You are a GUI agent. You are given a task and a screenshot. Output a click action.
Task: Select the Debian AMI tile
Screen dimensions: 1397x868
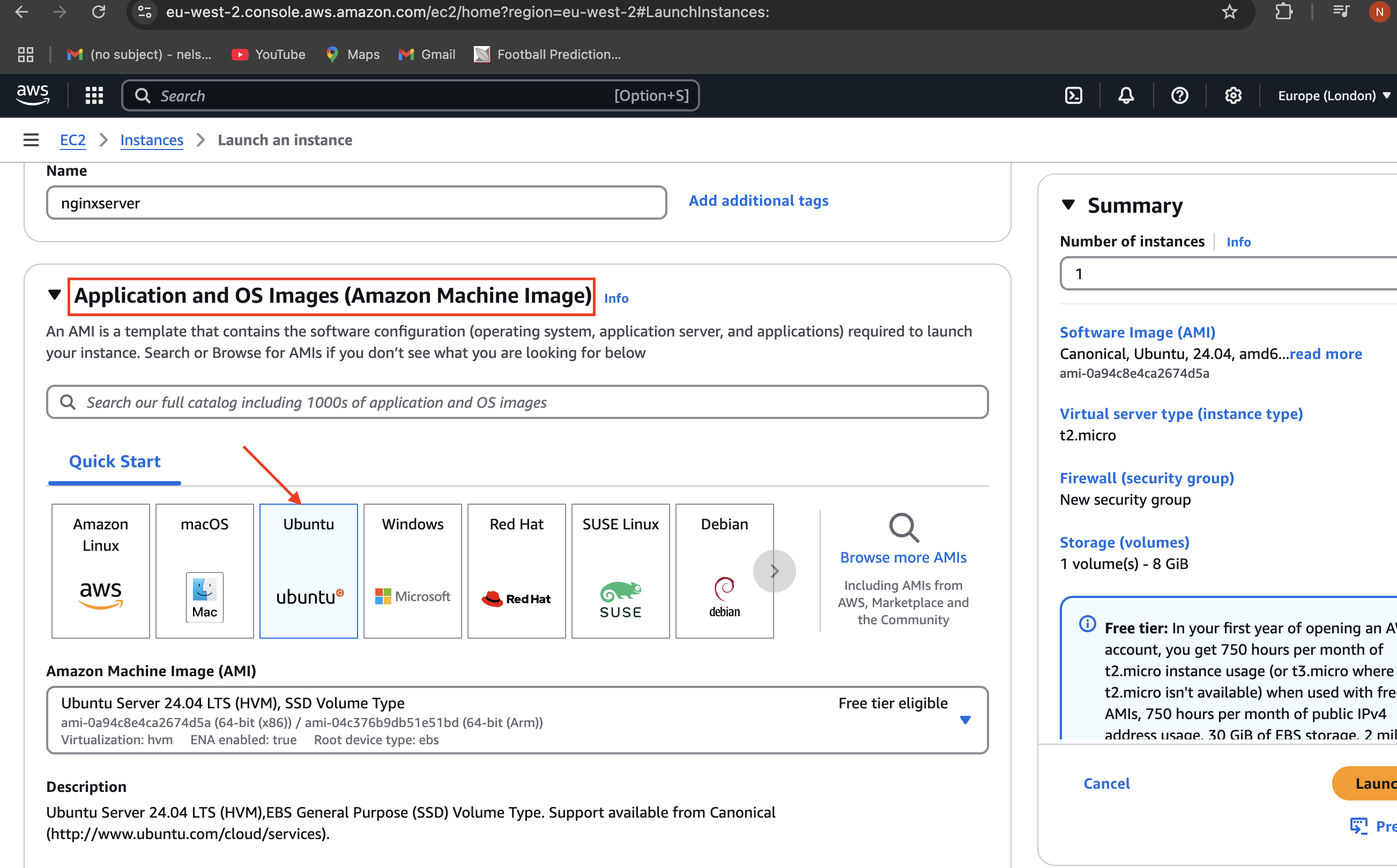click(x=725, y=571)
